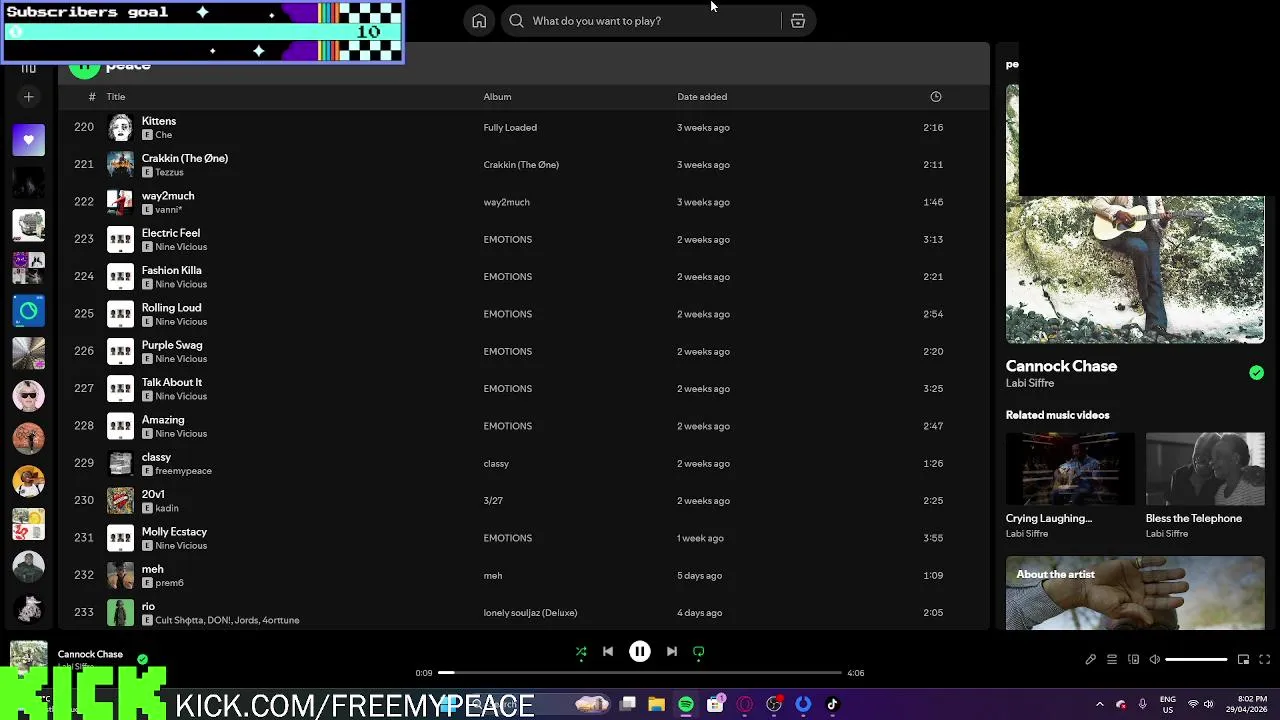Sort by the # track number header
The height and width of the screenshot is (720, 1280).
click(x=92, y=97)
